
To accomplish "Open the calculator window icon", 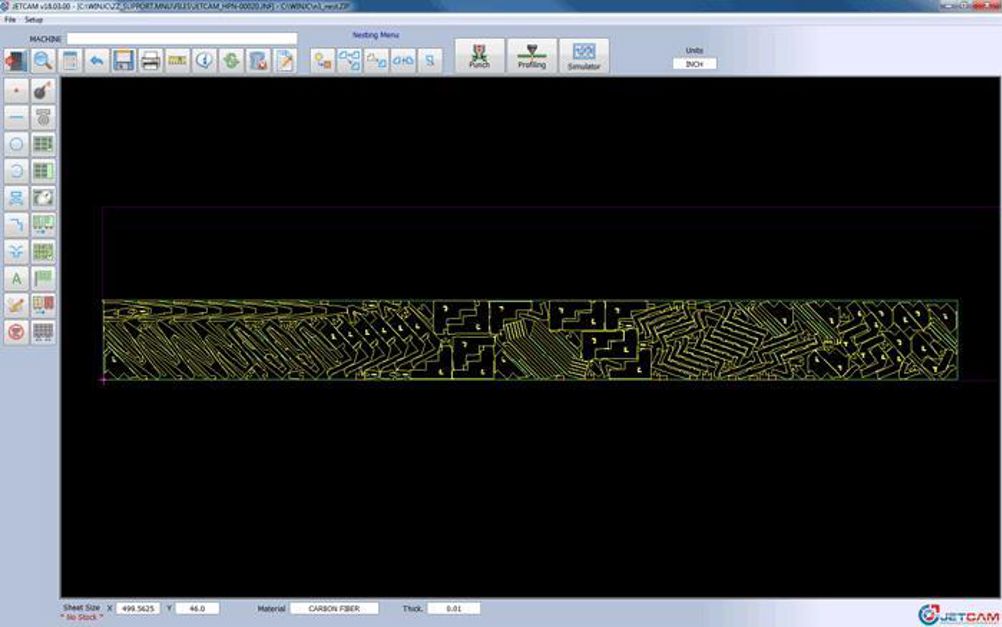I will coord(70,61).
